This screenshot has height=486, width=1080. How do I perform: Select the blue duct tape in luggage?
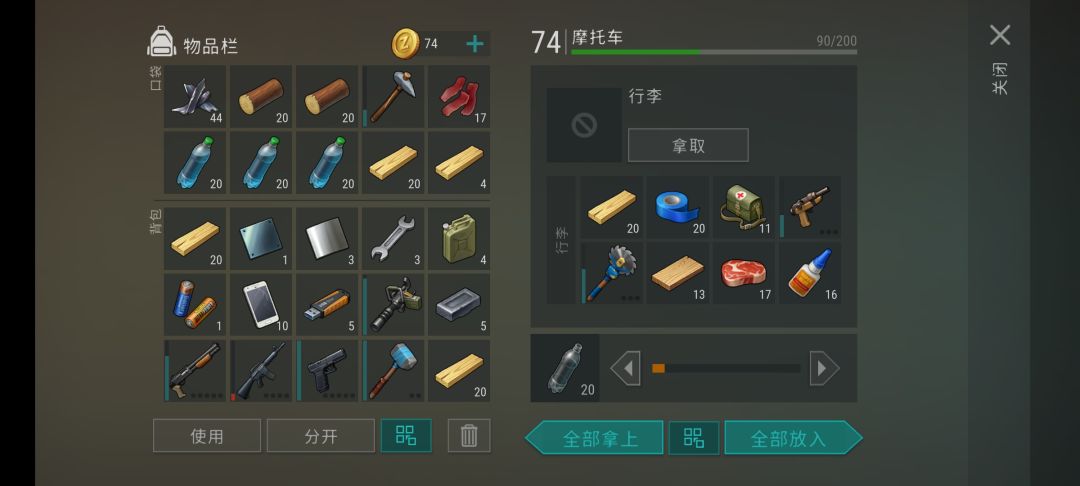pos(678,207)
